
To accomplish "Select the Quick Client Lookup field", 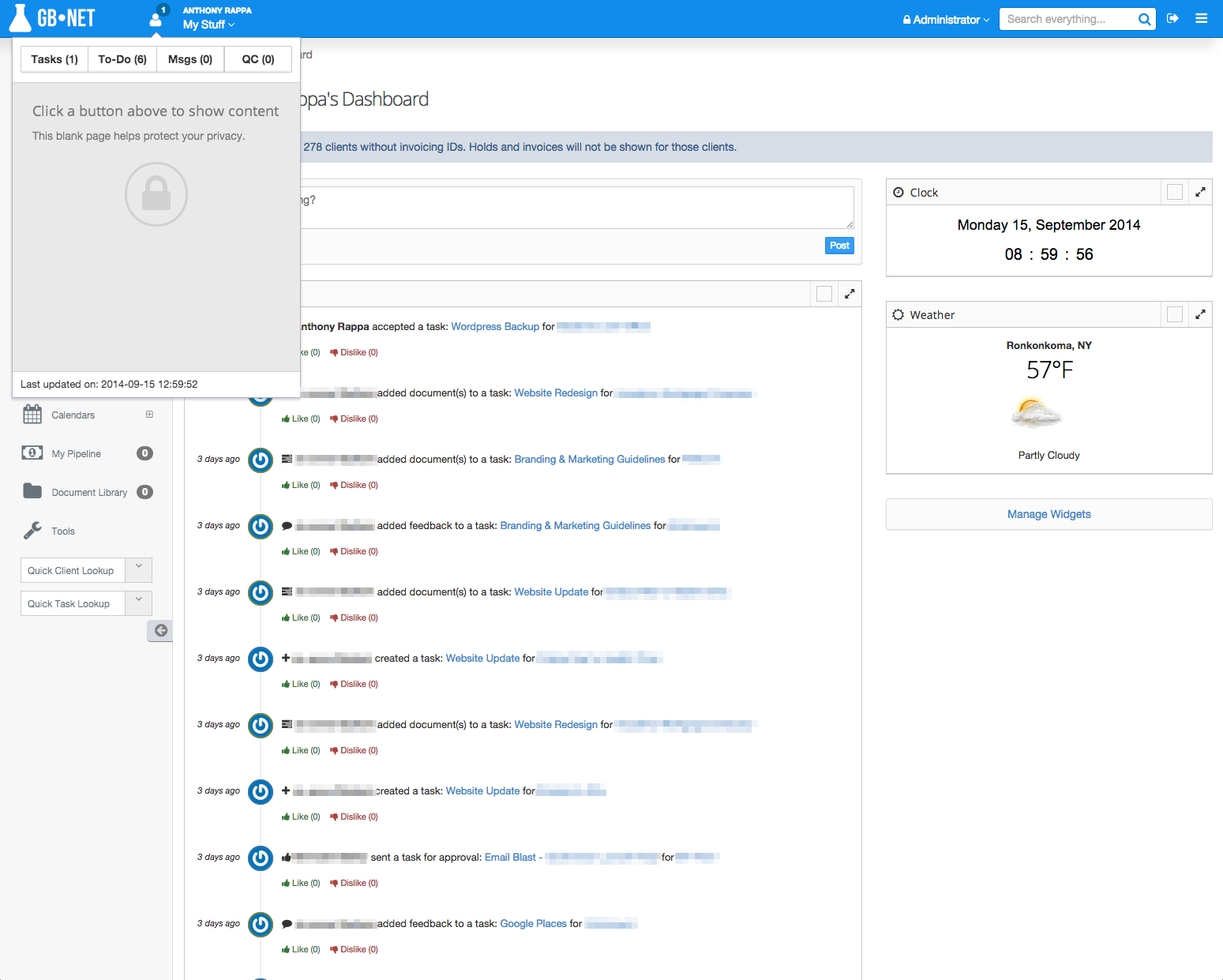I will (73, 570).
